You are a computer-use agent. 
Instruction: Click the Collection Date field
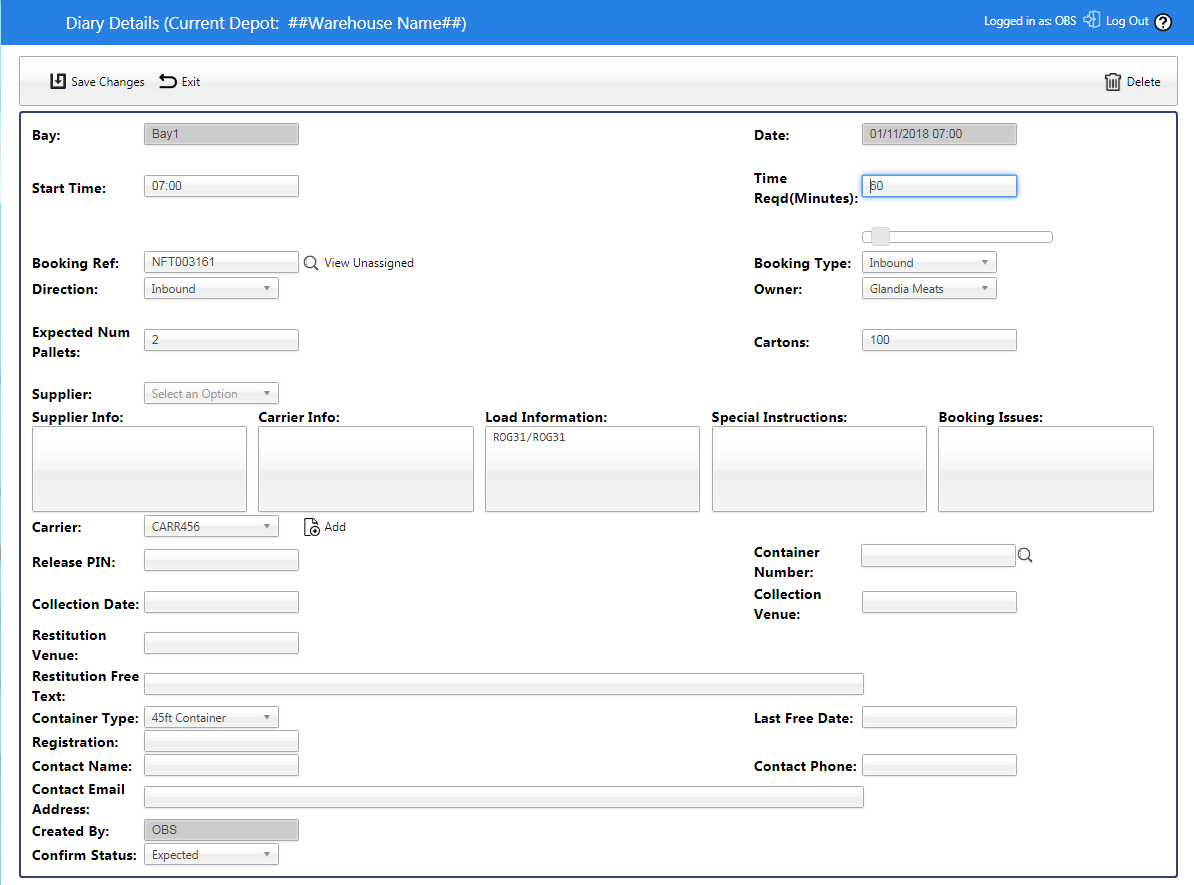pyautogui.click(x=221, y=602)
